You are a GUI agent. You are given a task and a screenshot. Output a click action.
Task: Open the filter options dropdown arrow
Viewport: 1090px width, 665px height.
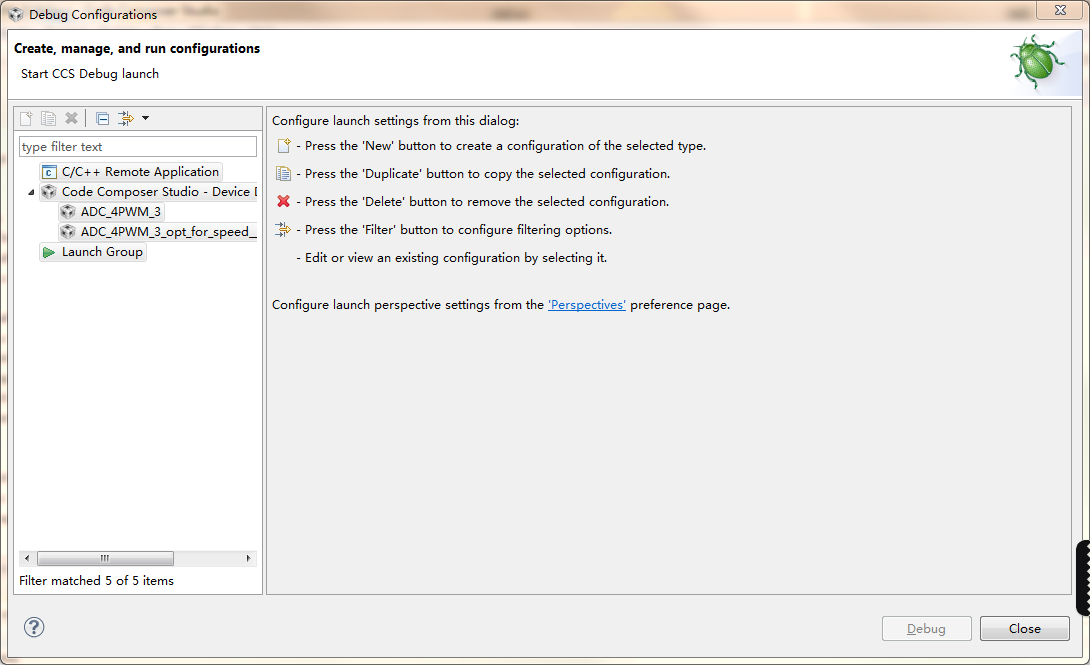click(x=145, y=118)
